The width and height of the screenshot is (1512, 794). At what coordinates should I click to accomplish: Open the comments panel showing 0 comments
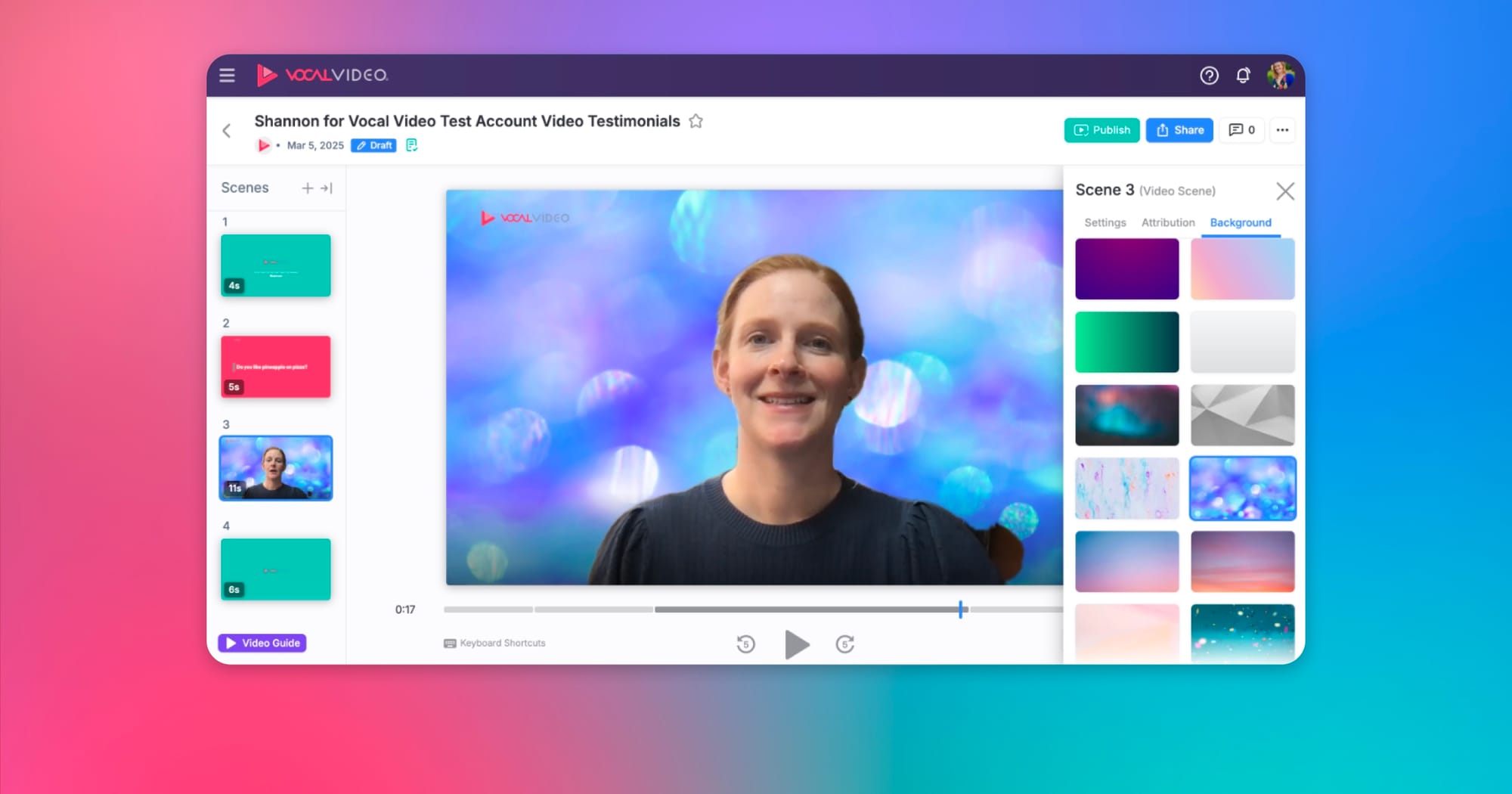(1241, 130)
